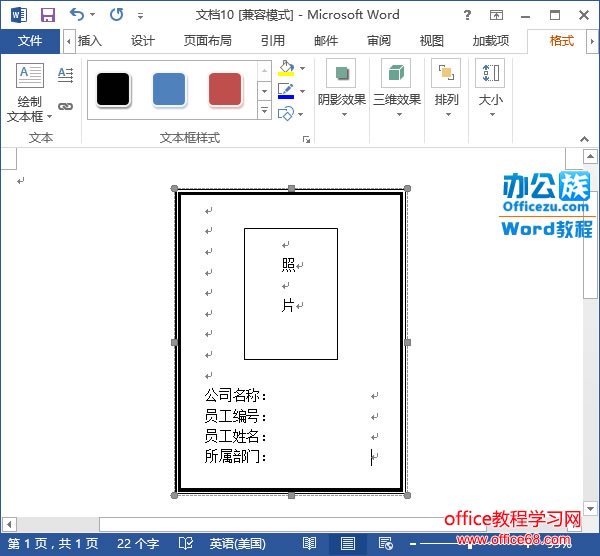Switch to the 视图 tab
Viewport: 600px width, 556px height.
click(x=432, y=41)
